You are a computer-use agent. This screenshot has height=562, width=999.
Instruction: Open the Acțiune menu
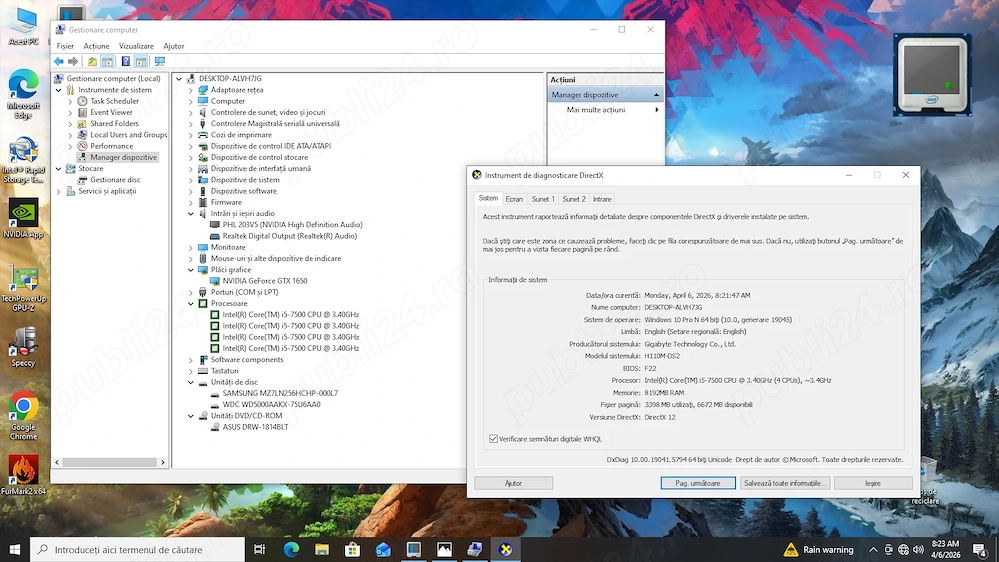pos(96,46)
